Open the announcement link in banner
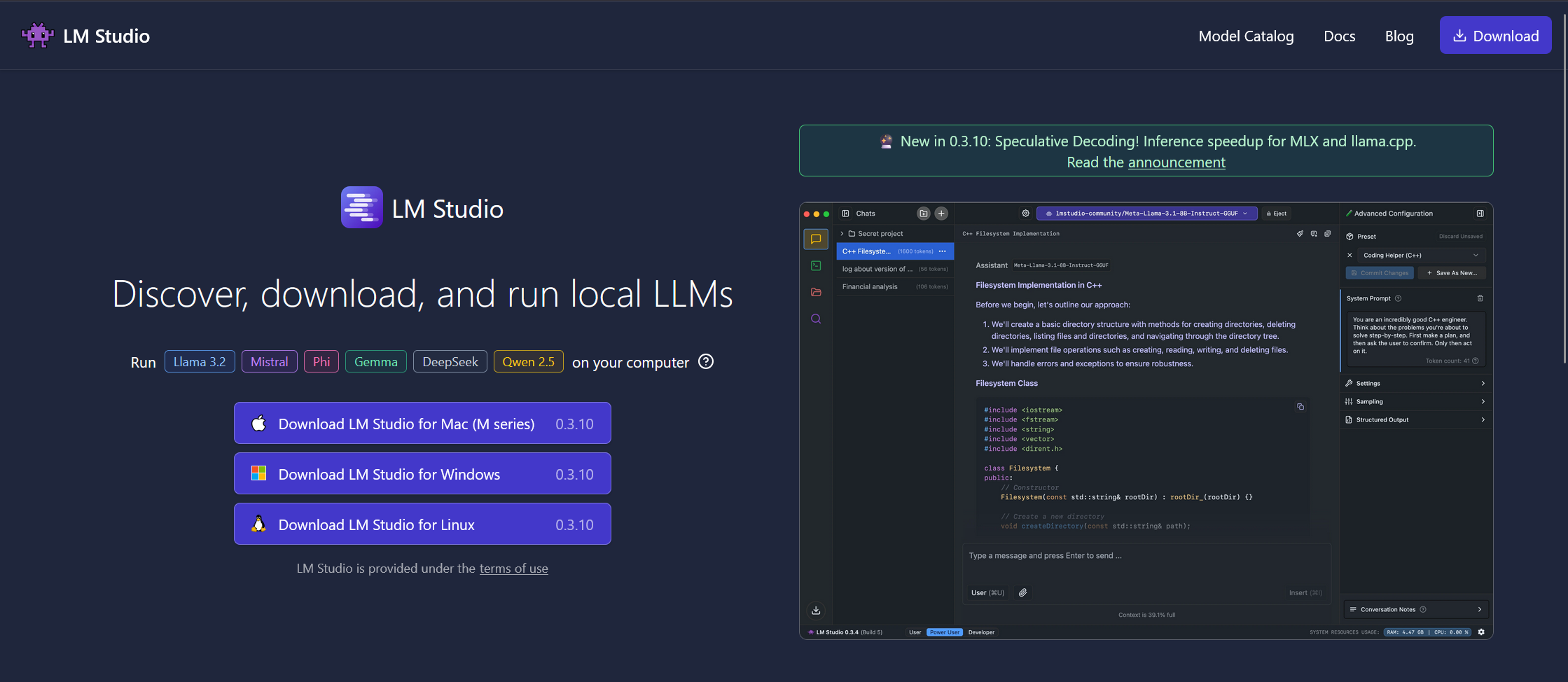 [x=1177, y=162]
